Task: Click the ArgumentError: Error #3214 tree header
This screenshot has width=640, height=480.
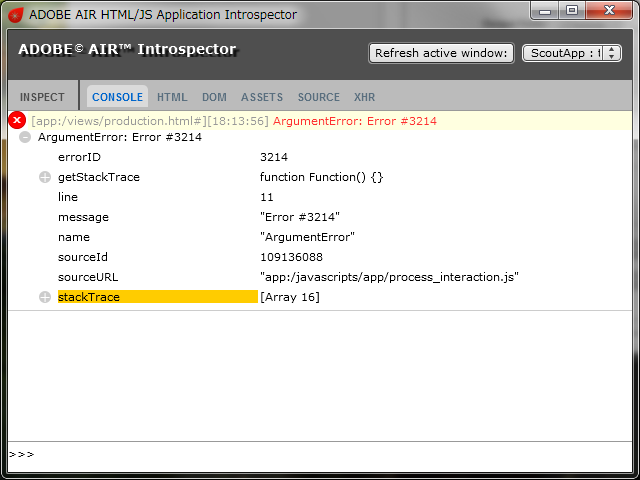Action: 120,137
